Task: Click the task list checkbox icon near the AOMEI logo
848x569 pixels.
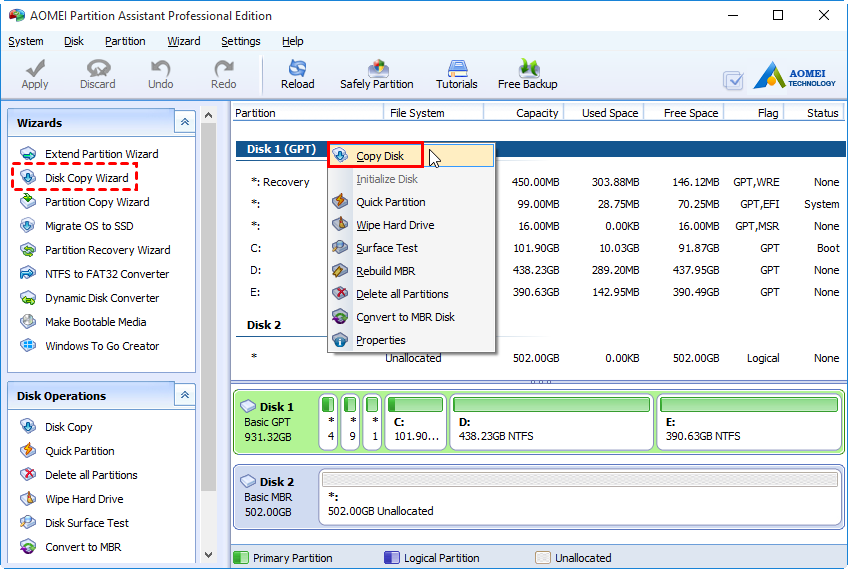Action: click(x=733, y=81)
